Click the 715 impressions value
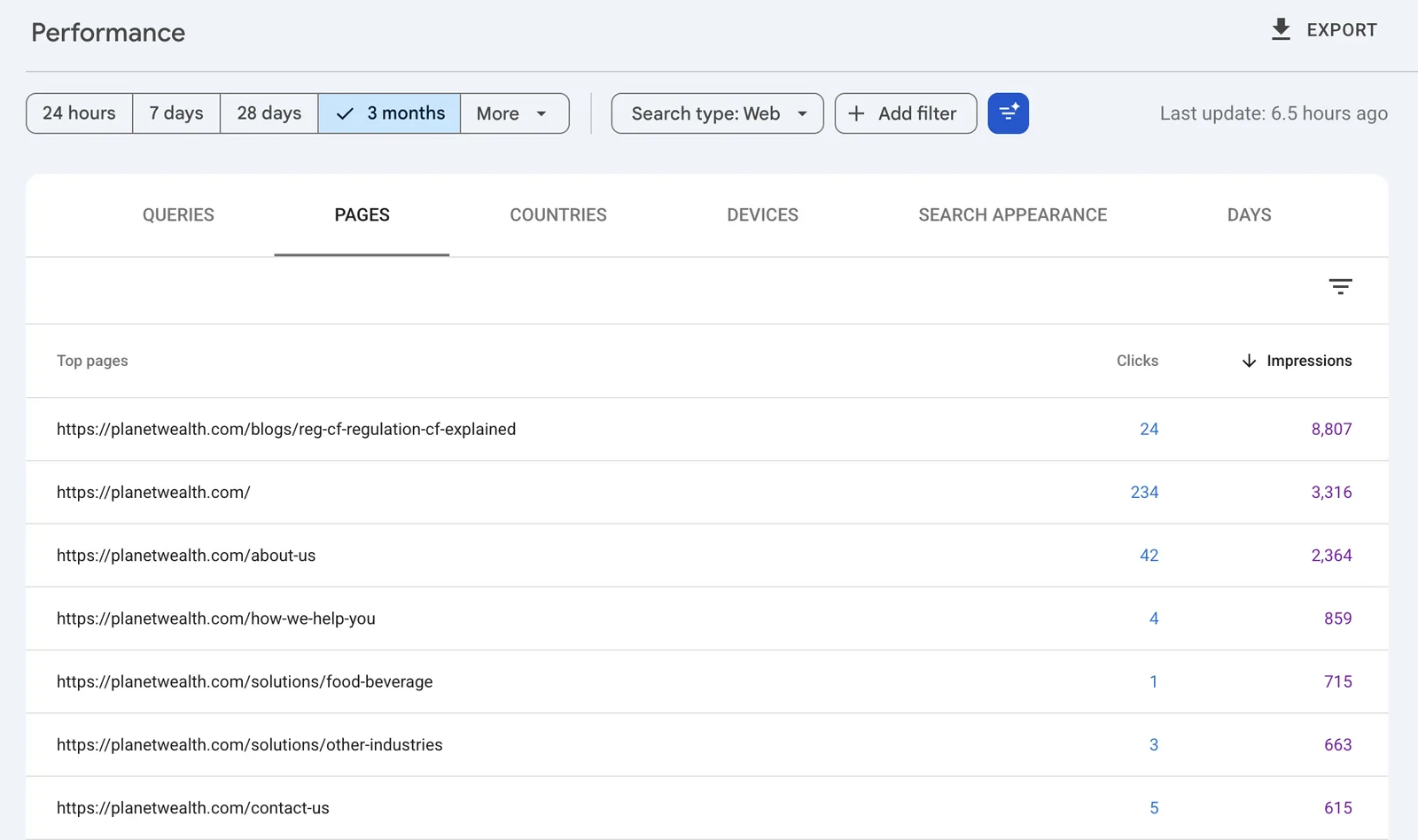The height and width of the screenshot is (840, 1418). [1338, 681]
